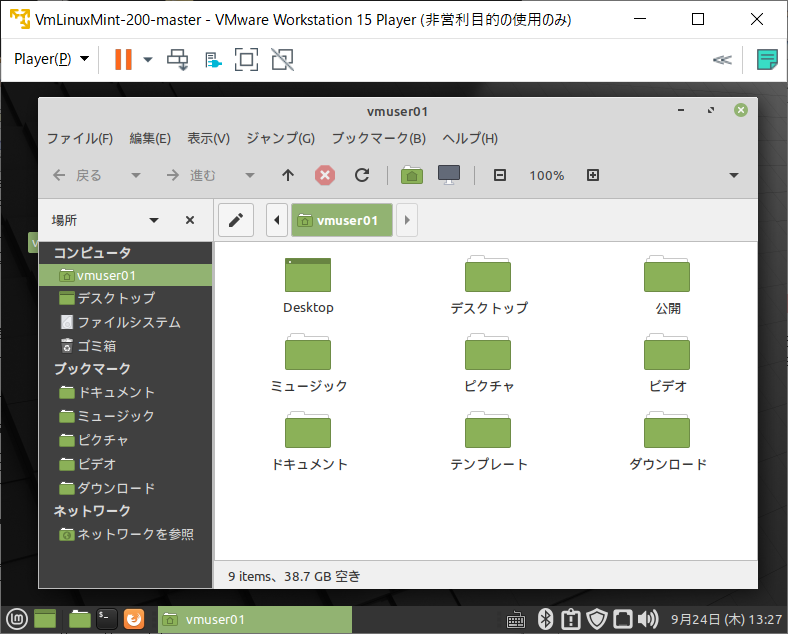
Task: Select the ダウンロード folder in file view
Action: [667, 430]
